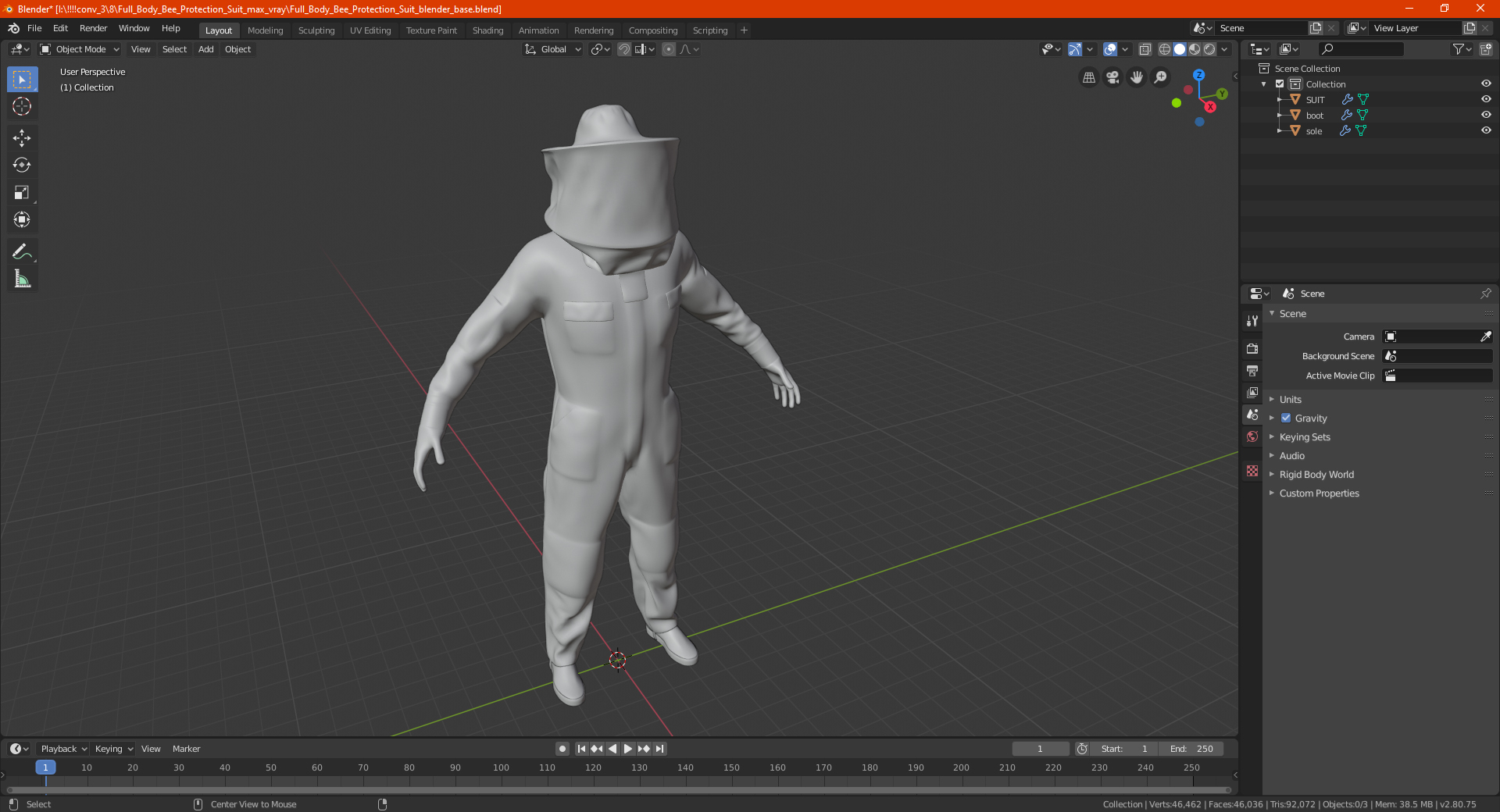
Task: Open the Object Mode dropdown
Action: (x=80, y=49)
